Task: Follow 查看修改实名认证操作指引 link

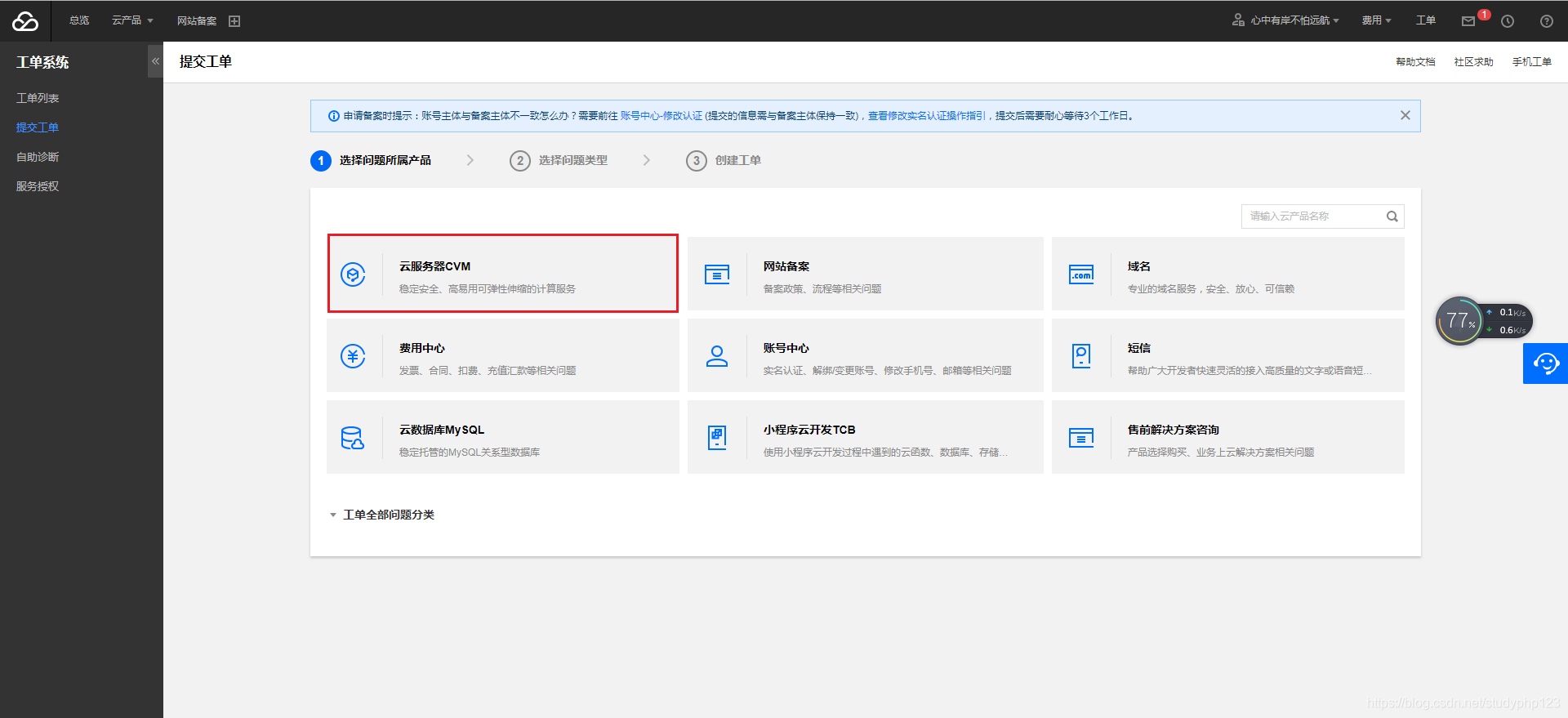Action: [926, 116]
